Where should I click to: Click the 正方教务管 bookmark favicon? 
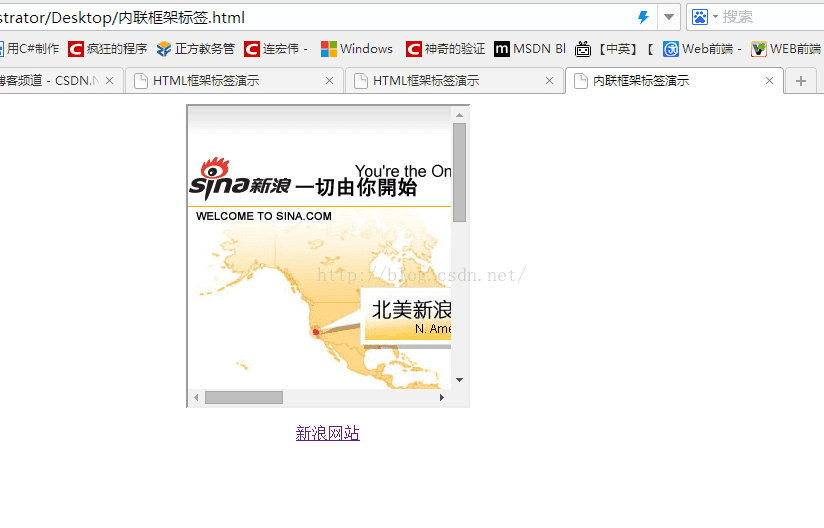click(164, 49)
